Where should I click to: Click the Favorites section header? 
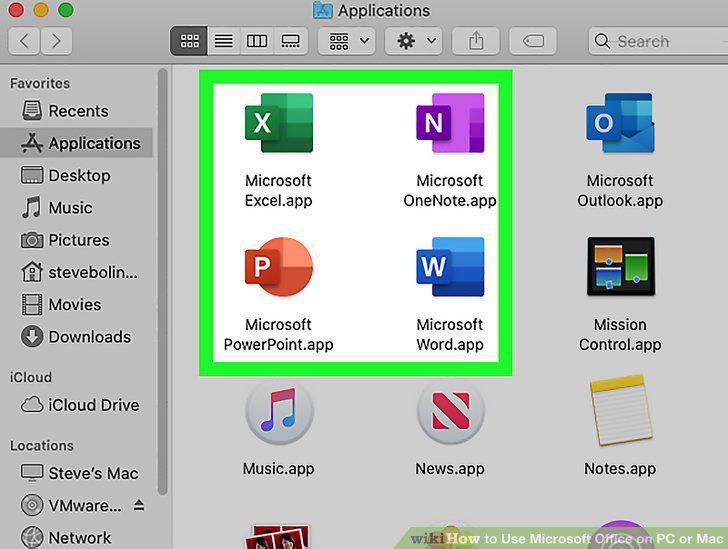[40, 83]
